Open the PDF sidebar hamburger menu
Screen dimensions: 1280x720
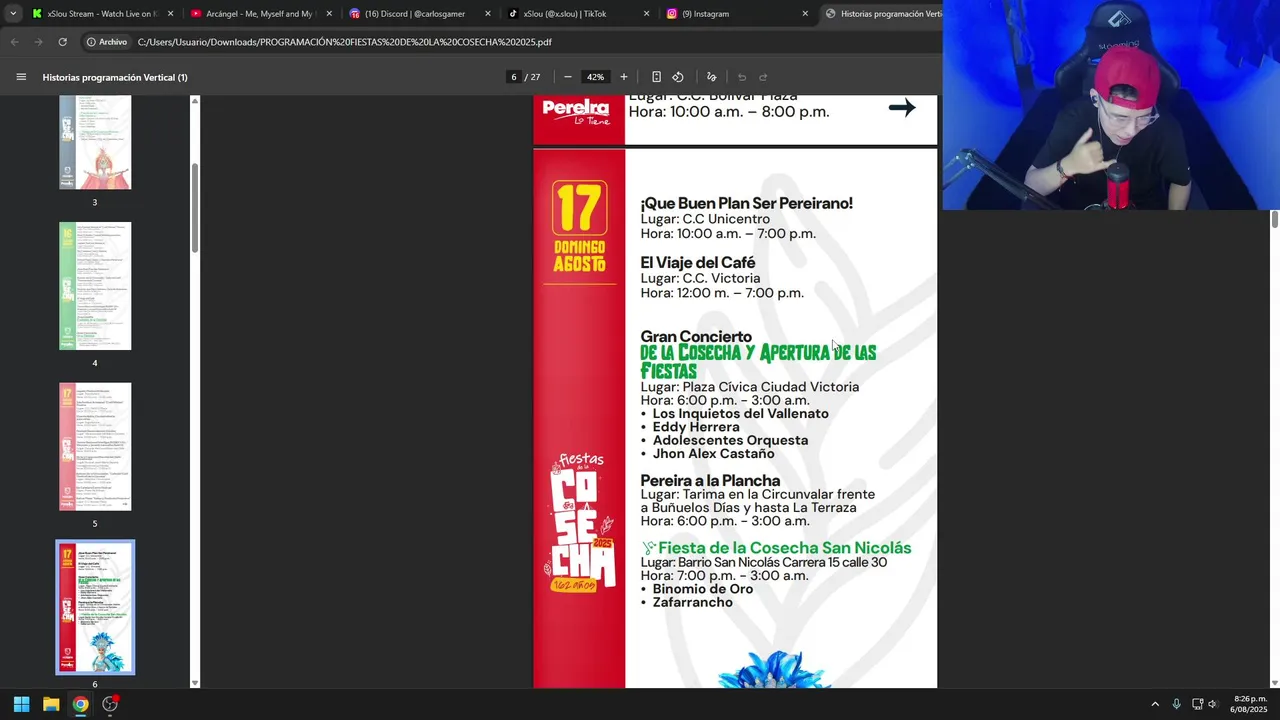[21, 77]
